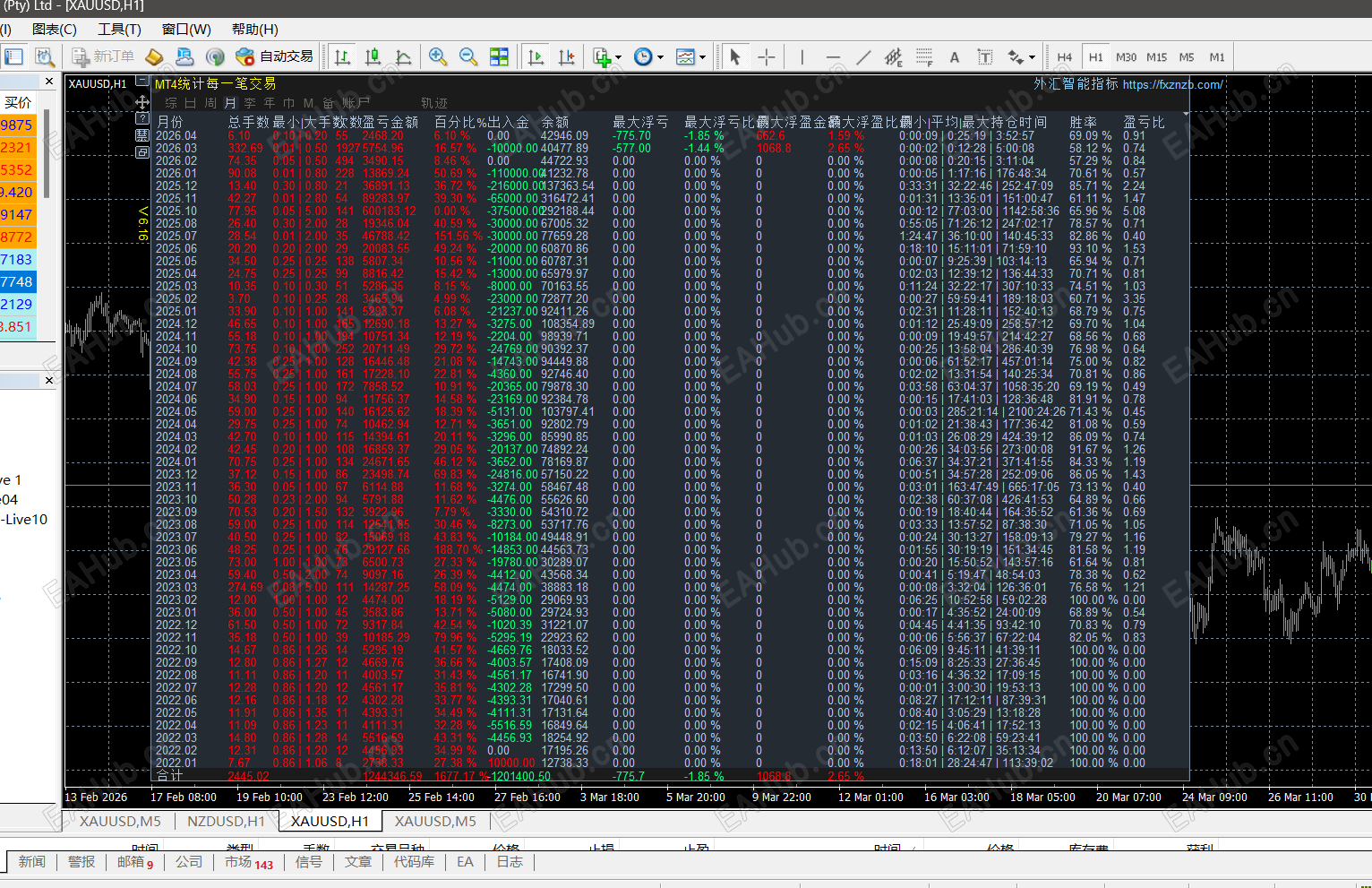Click the panel question mark help icon
Image resolution: width=1372 pixels, height=888 pixels.
coord(142,118)
